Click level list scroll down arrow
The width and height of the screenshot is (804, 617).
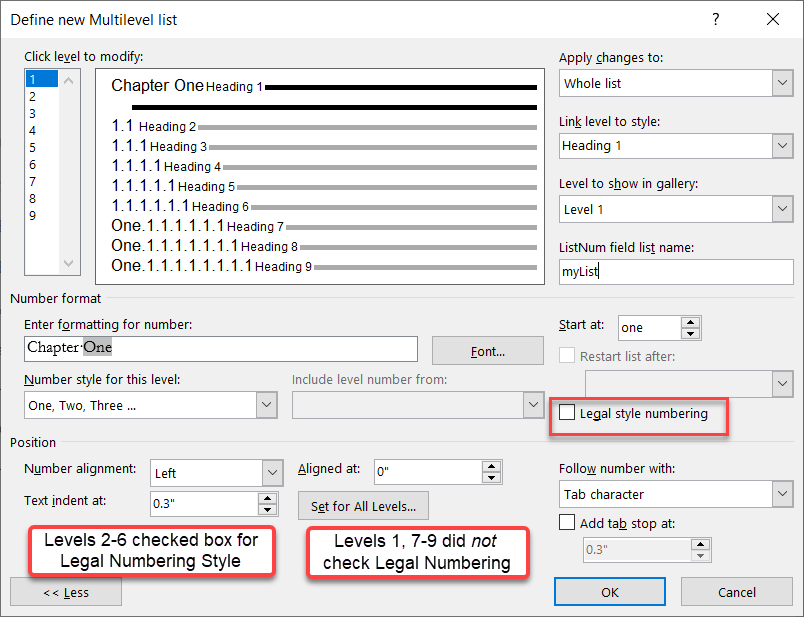[x=69, y=263]
